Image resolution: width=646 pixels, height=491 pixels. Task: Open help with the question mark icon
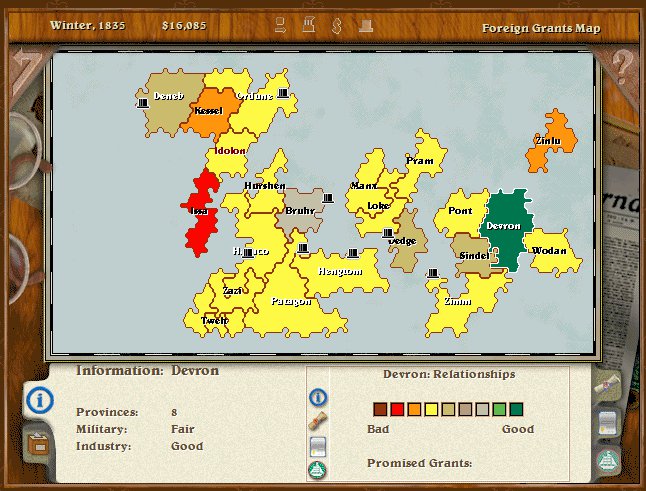click(x=622, y=67)
